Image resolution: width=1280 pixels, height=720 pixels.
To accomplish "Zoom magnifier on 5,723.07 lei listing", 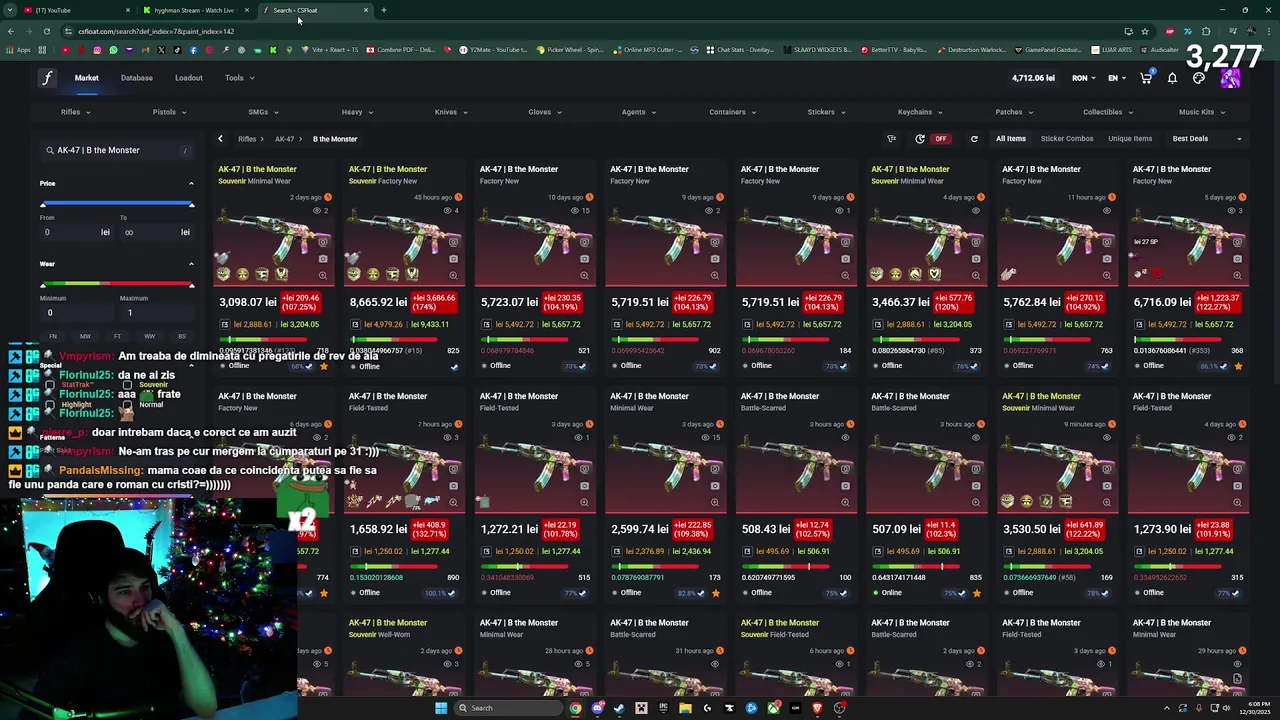I will 584,275.
